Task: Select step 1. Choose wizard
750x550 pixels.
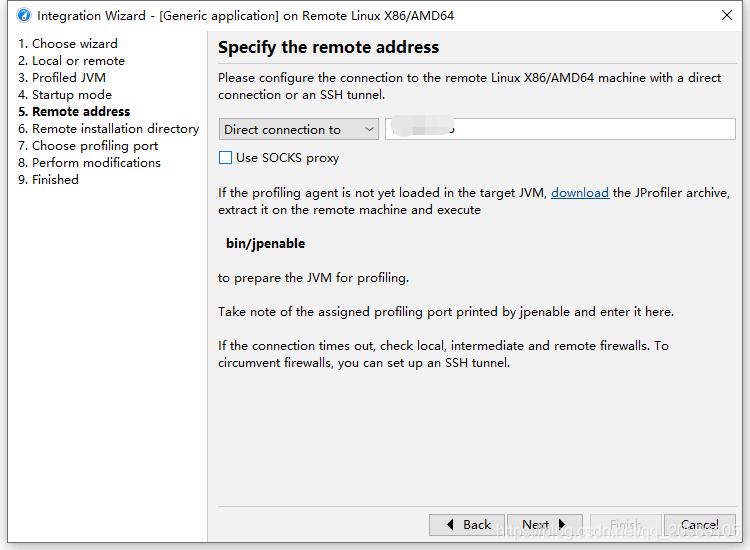Action: tap(67, 44)
